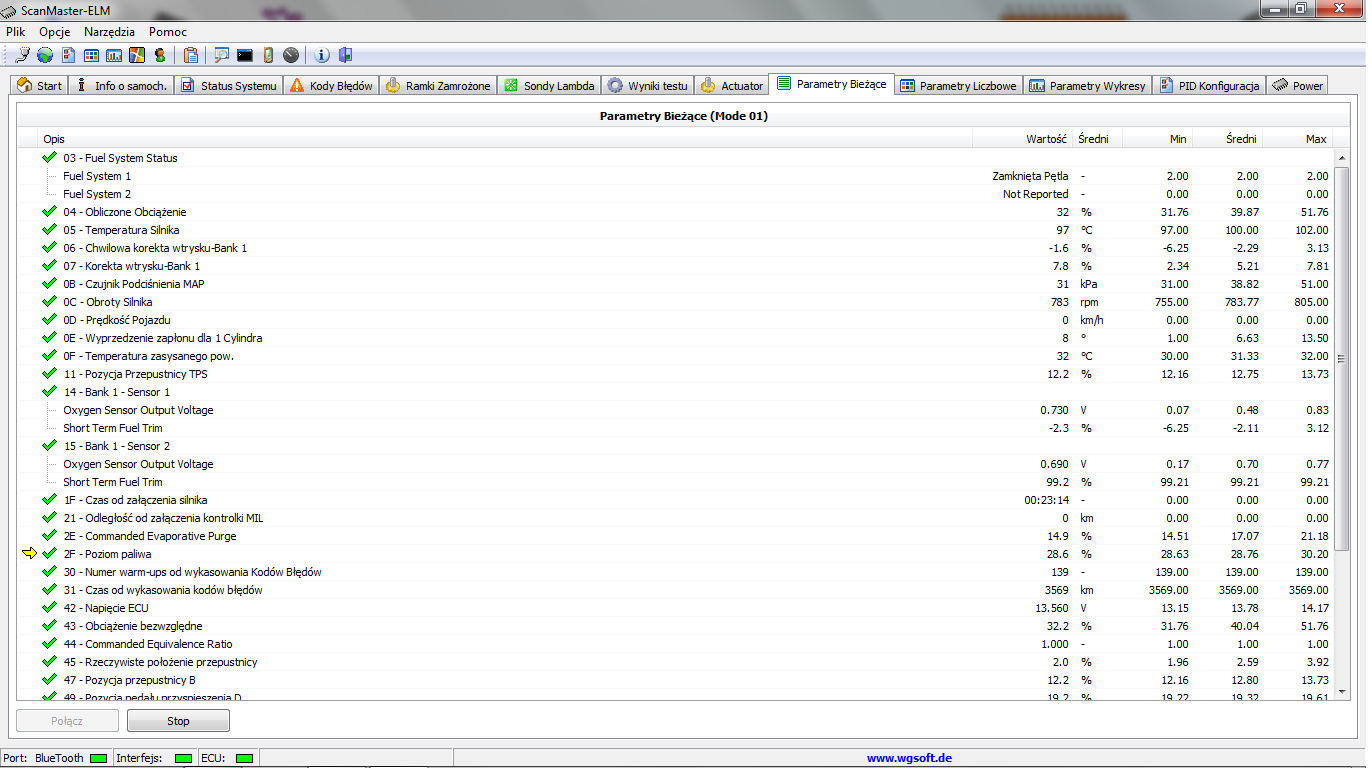Click the scrollbar down arrow in parameter list
This screenshot has height=768, width=1372.
(x=1343, y=692)
